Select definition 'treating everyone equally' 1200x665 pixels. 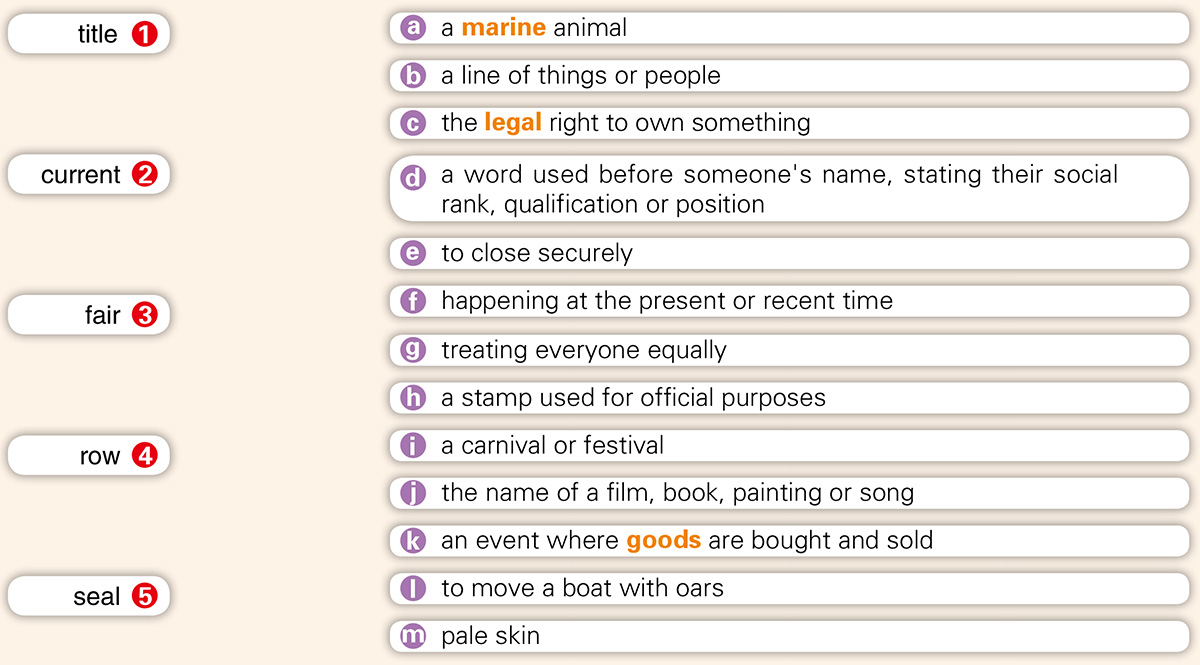(x=583, y=350)
